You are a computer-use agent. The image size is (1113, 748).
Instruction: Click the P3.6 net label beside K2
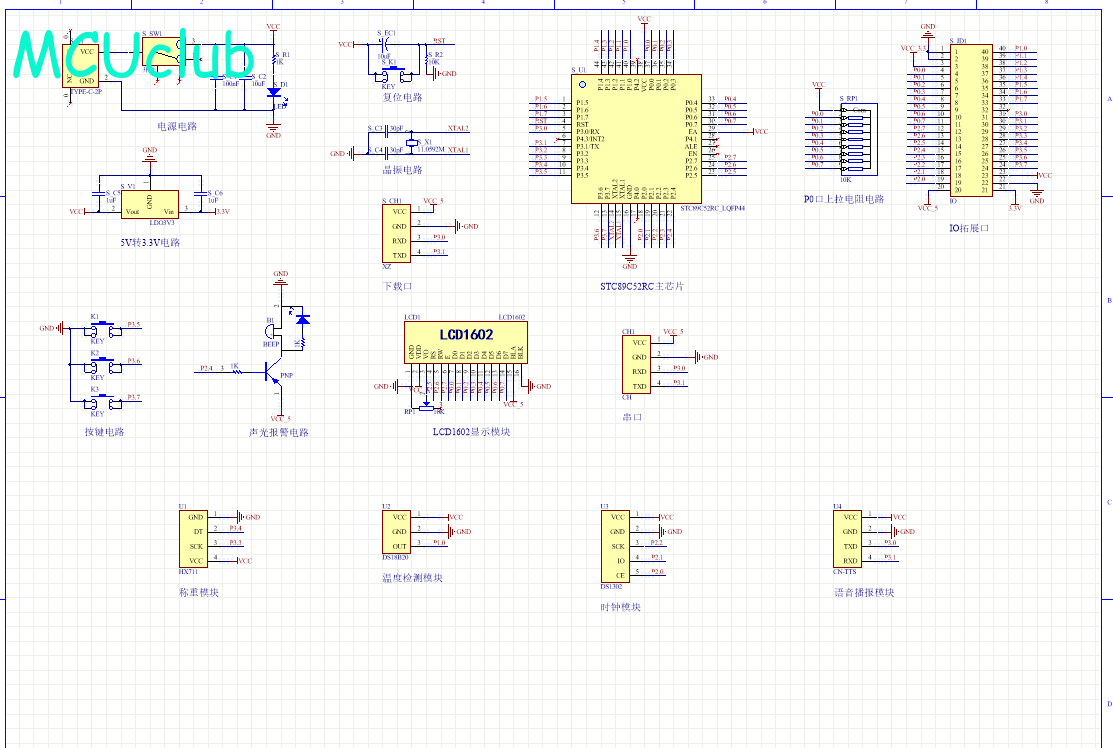click(x=133, y=361)
